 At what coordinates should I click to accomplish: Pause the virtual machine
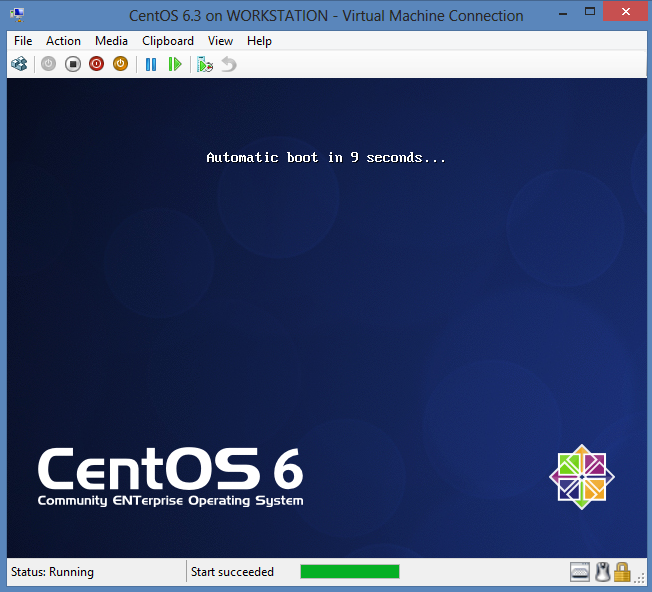[151, 64]
